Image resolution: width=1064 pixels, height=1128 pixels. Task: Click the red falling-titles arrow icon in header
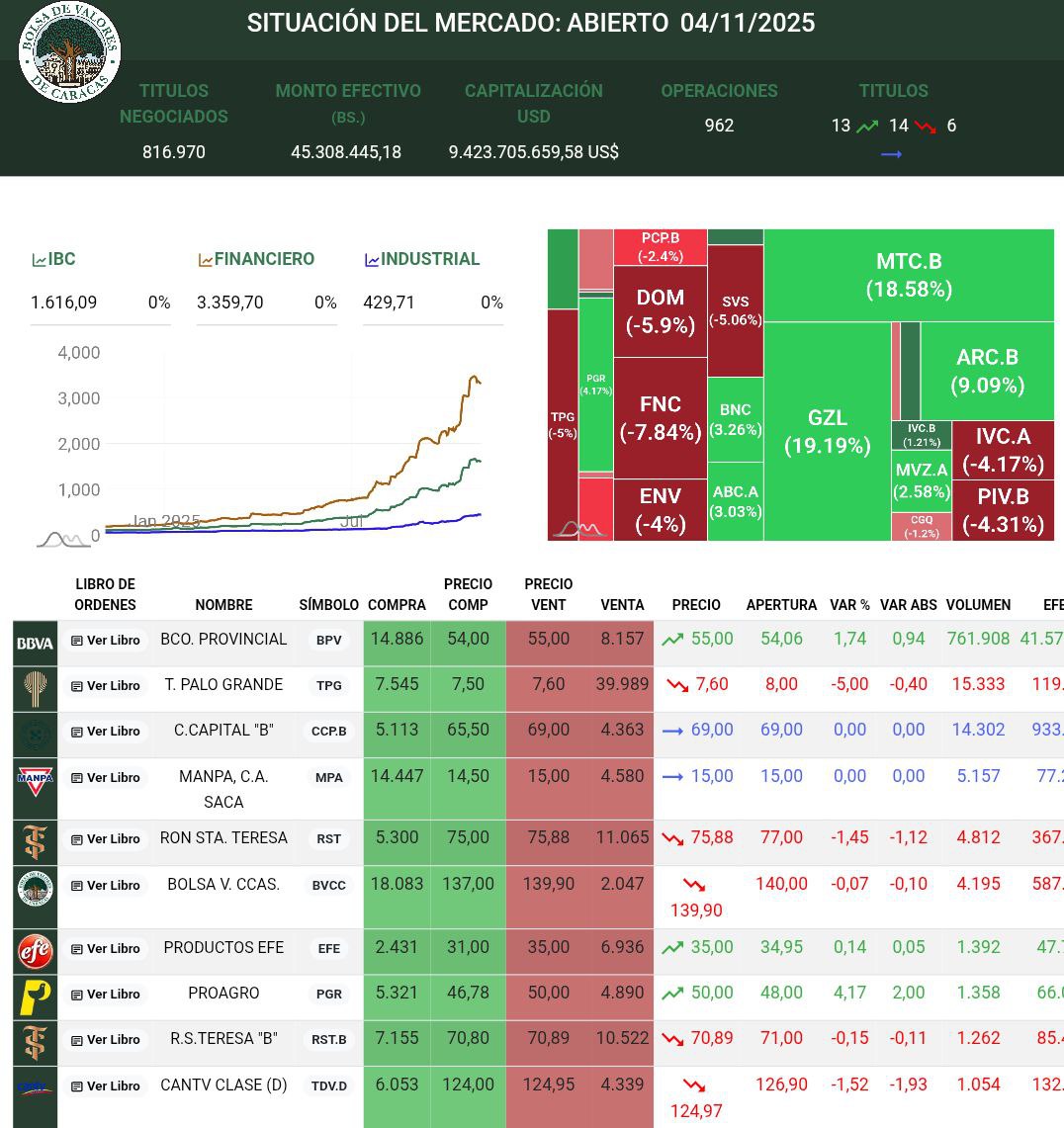pyautogui.click(x=926, y=127)
